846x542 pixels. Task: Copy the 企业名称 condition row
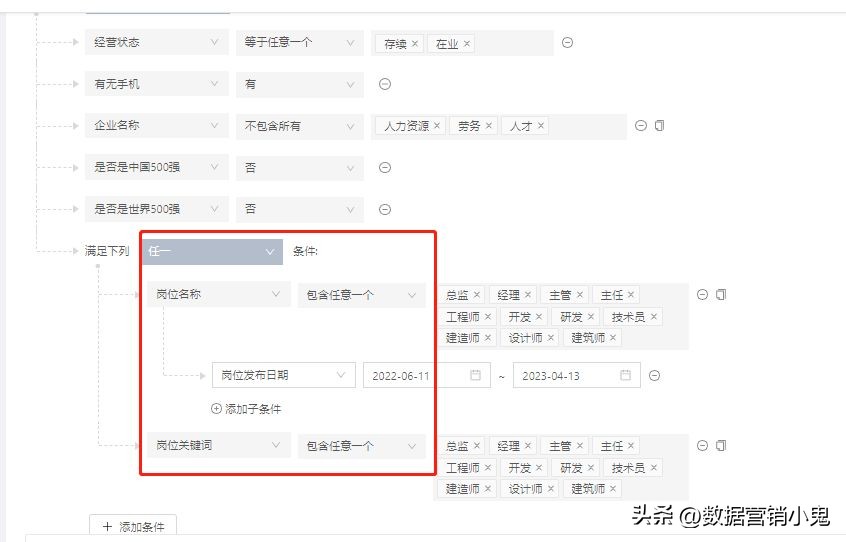(659, 126)
